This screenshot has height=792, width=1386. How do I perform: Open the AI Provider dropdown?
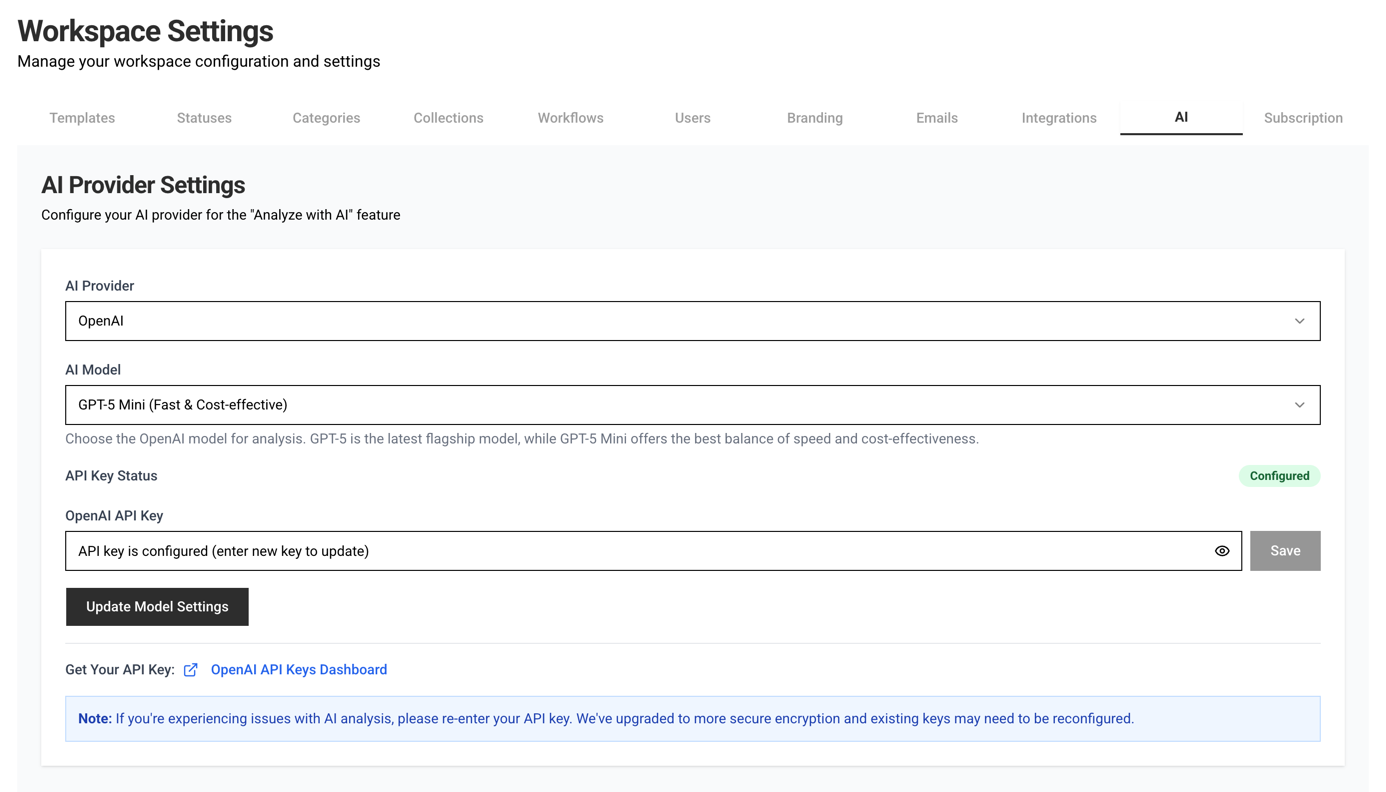click(693, 321)
